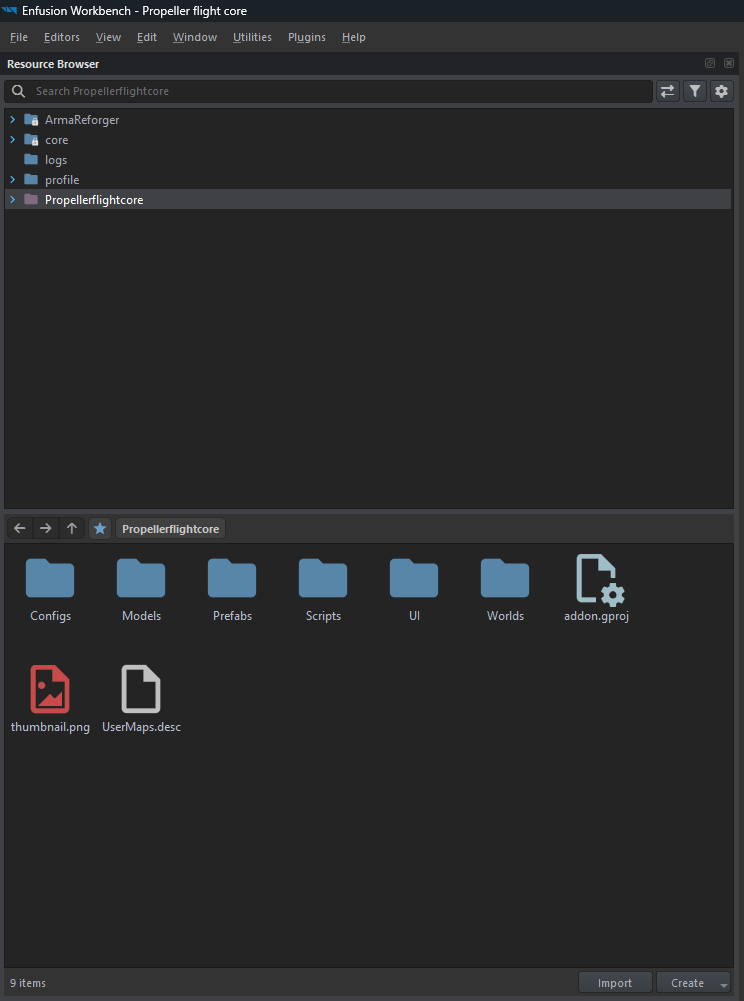
Task: Open the Models folder
Action: pyautogui.click(x=141, y=589)
